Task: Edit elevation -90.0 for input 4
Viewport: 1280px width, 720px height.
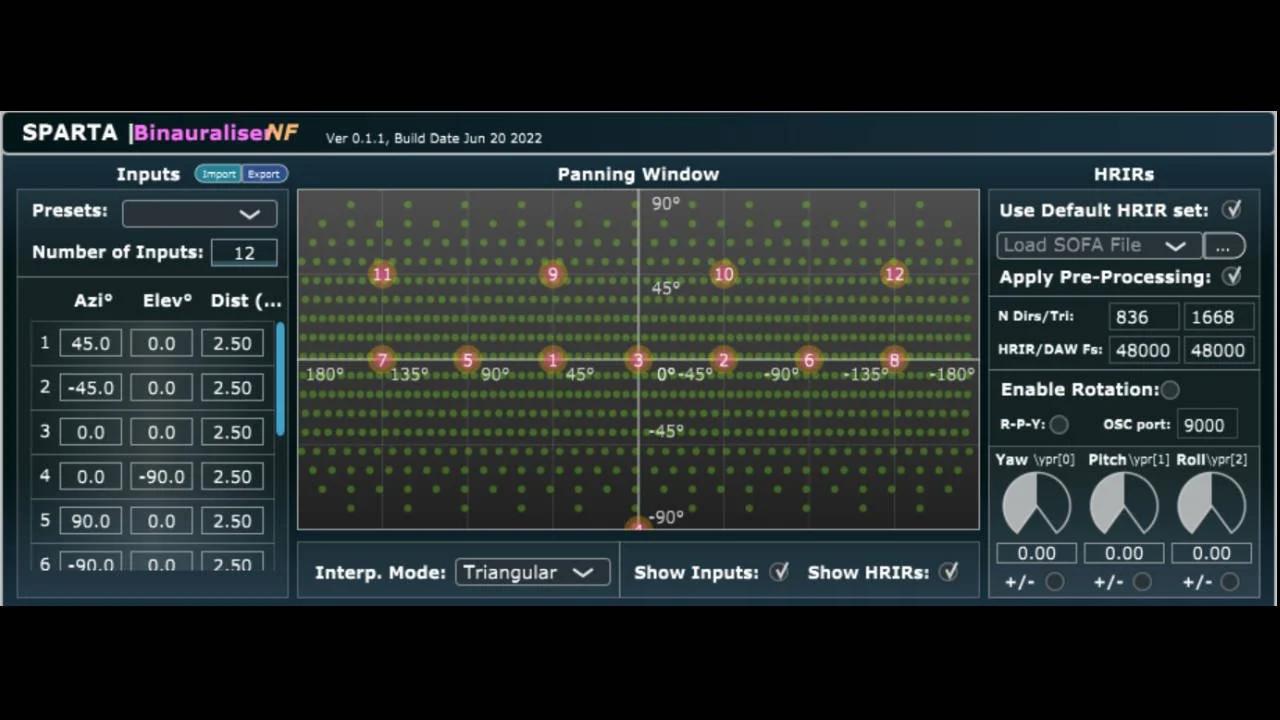Action: click(x=161, y=476)
